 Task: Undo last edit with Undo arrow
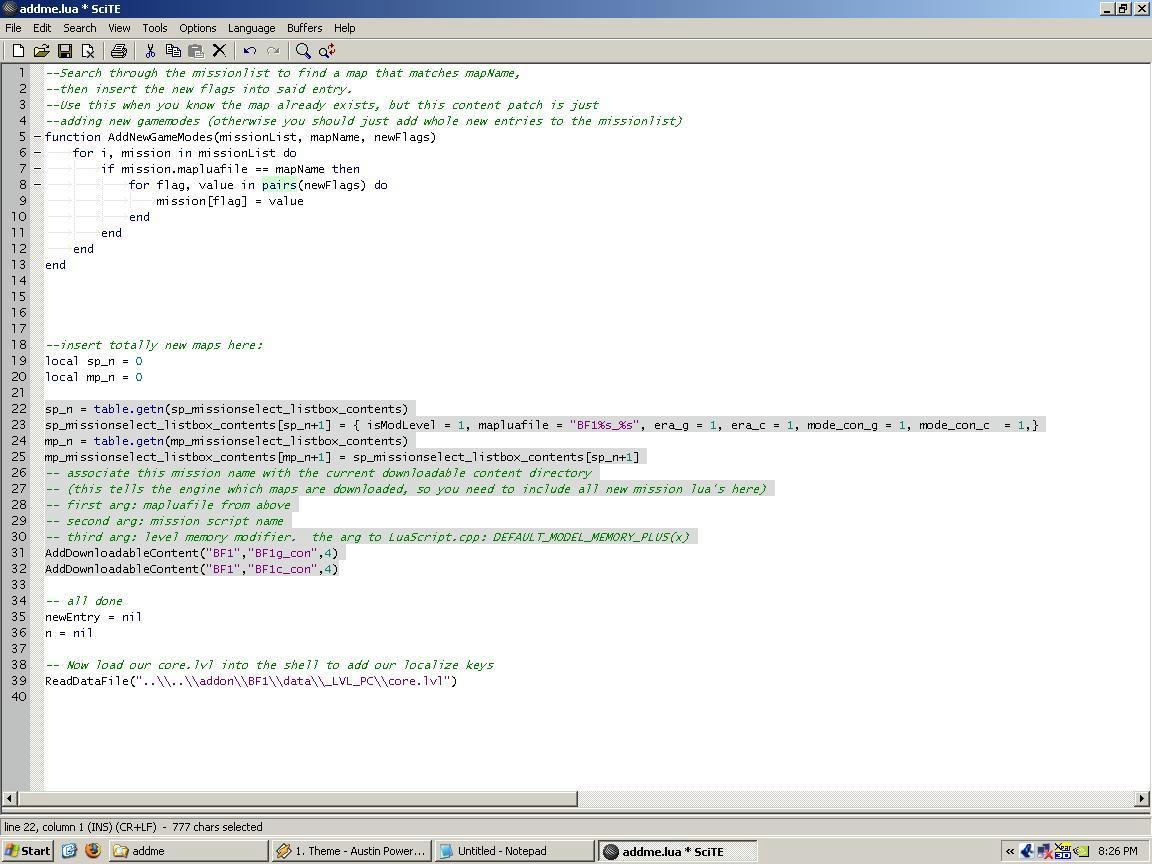click(250, 51)
